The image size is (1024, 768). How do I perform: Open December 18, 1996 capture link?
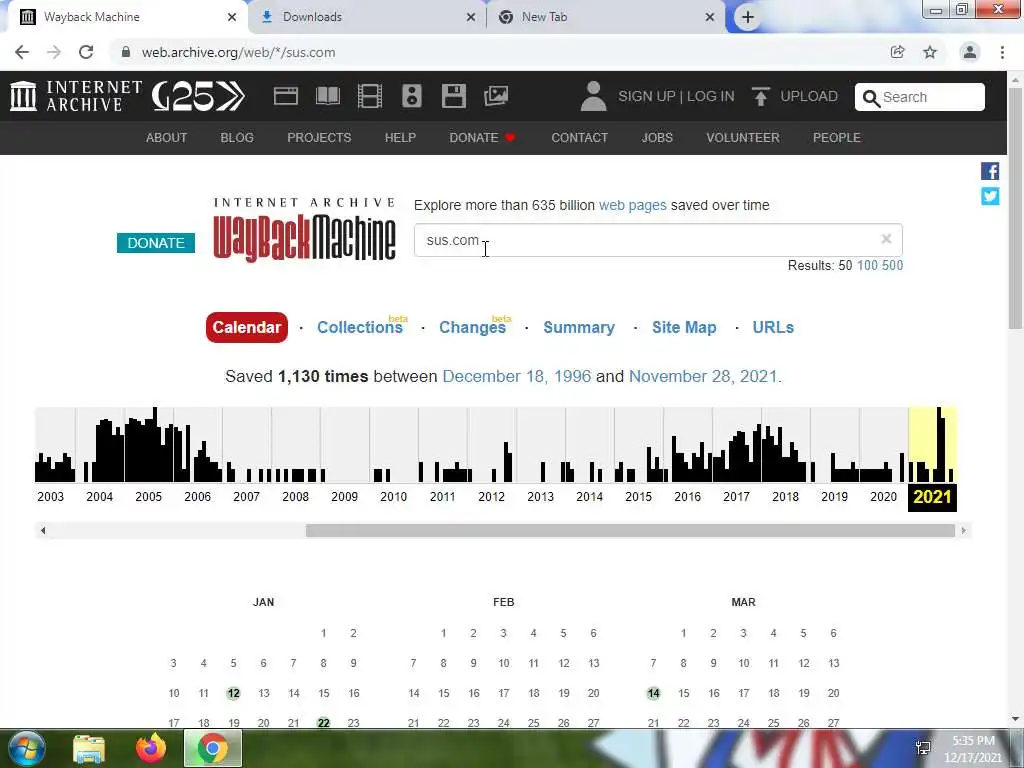(517, 376)
